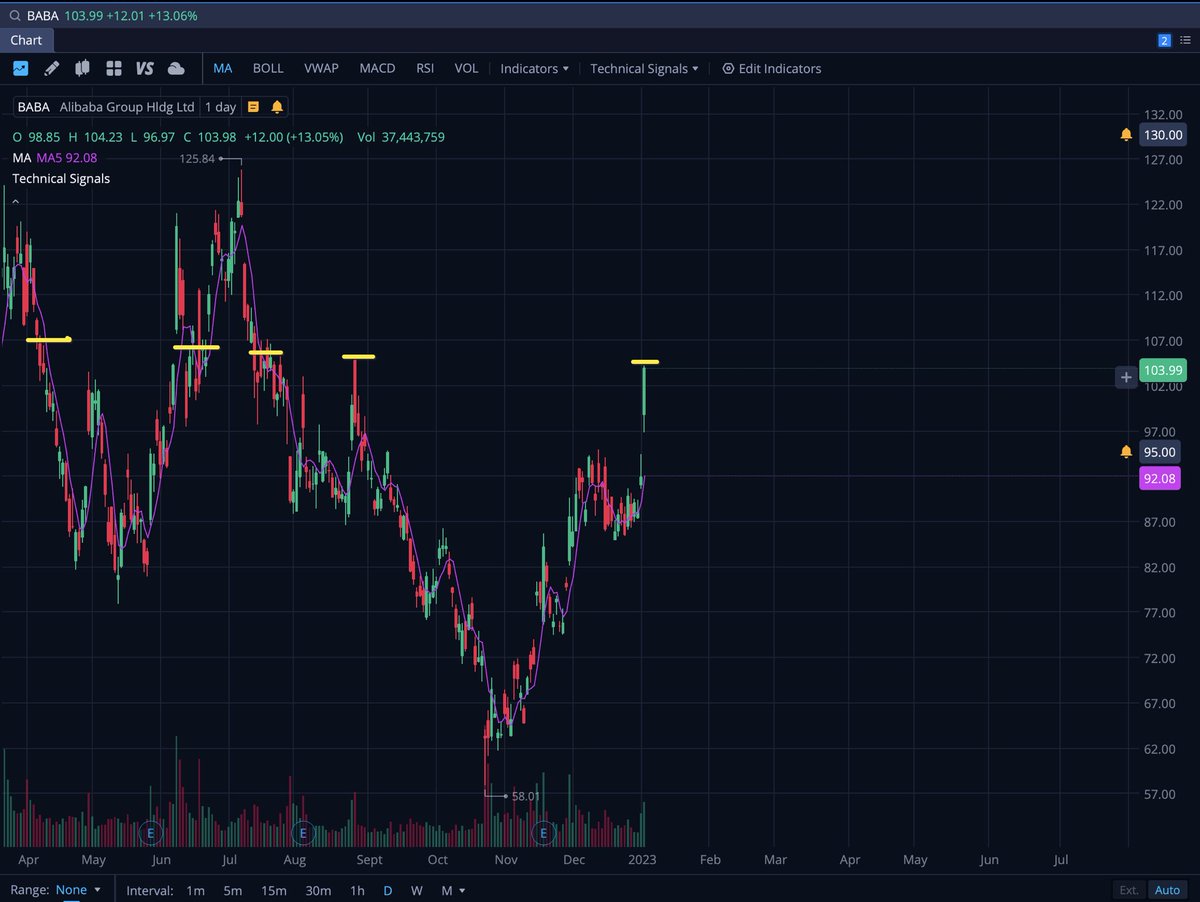Viewport: 1200px width, 902px height.
Task: Toggle the BOLL indicator
Action: pyautogui.click(x=268, y=68)
